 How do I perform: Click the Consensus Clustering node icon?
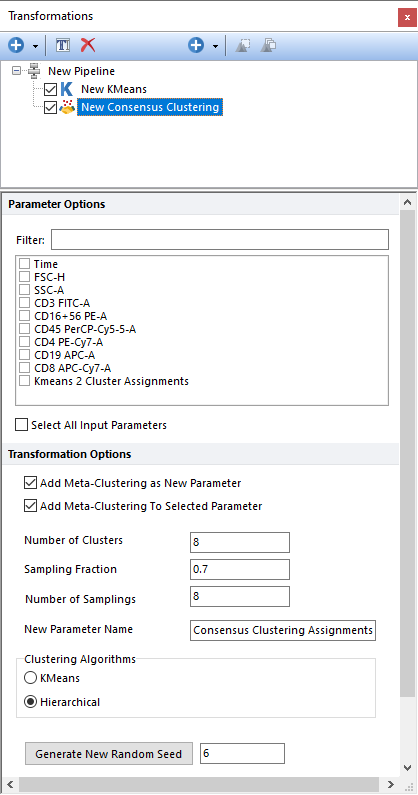tap(67, 107)
